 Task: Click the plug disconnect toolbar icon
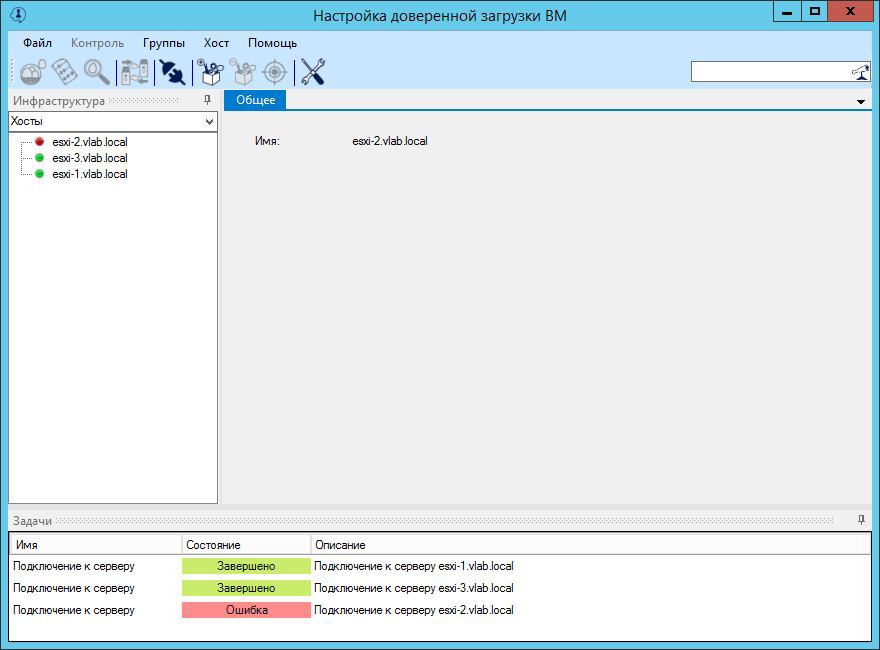pyautogui.click(x=173, y=72)
